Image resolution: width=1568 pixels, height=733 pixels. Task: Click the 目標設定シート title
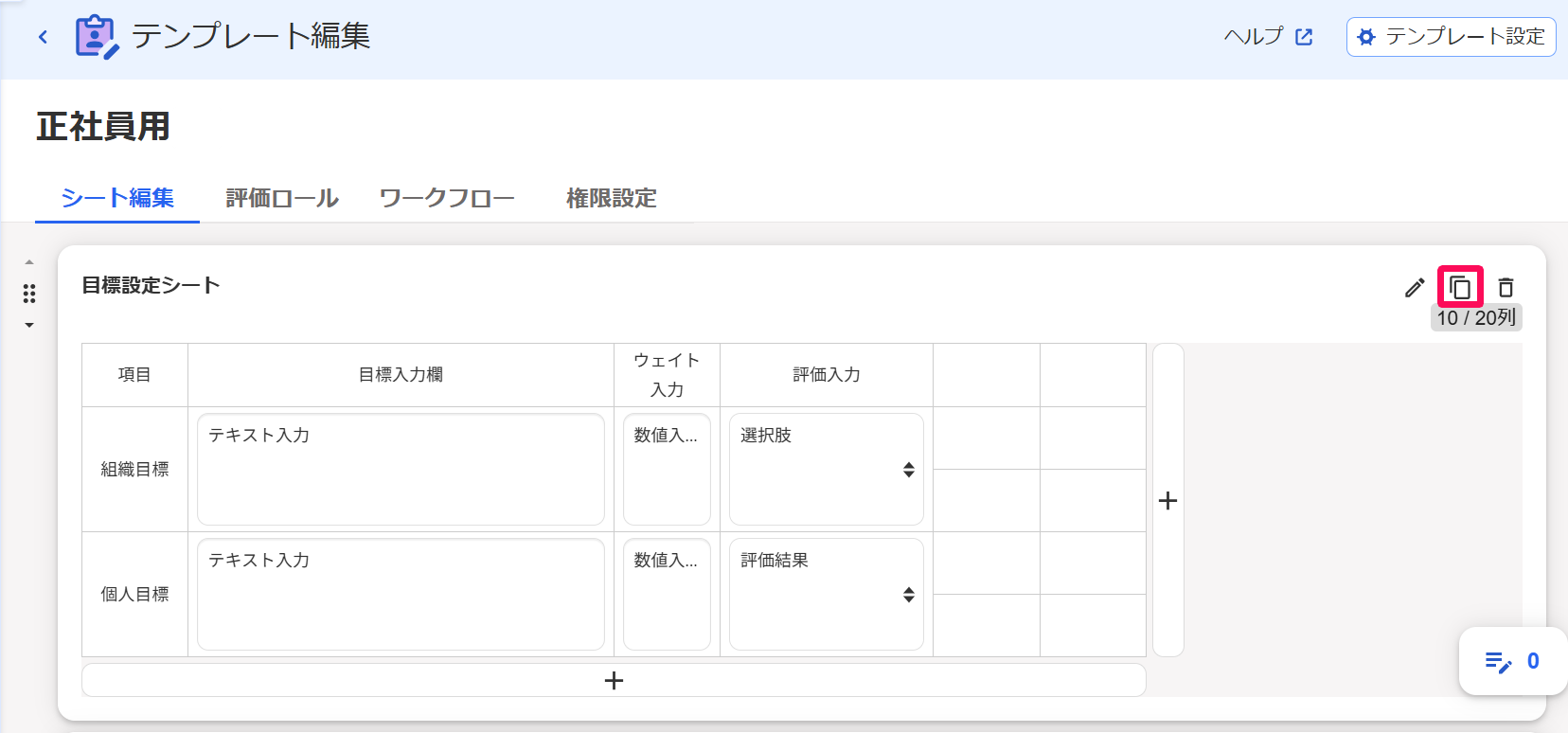click(x=151, y=285)
